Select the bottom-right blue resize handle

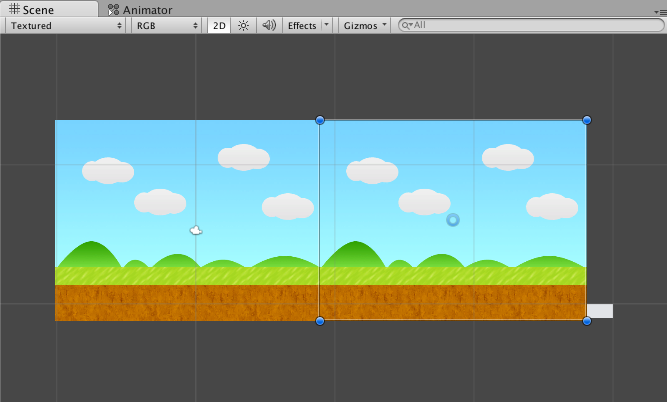[587, 321]
